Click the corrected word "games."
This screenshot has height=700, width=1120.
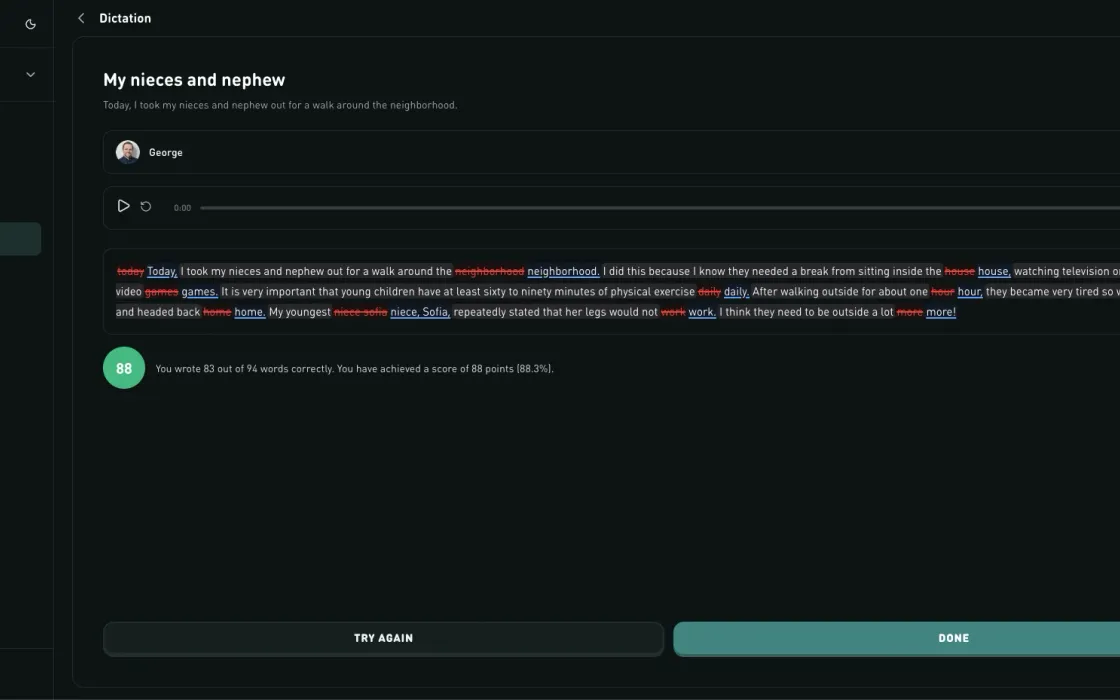[x=199, y=291]
